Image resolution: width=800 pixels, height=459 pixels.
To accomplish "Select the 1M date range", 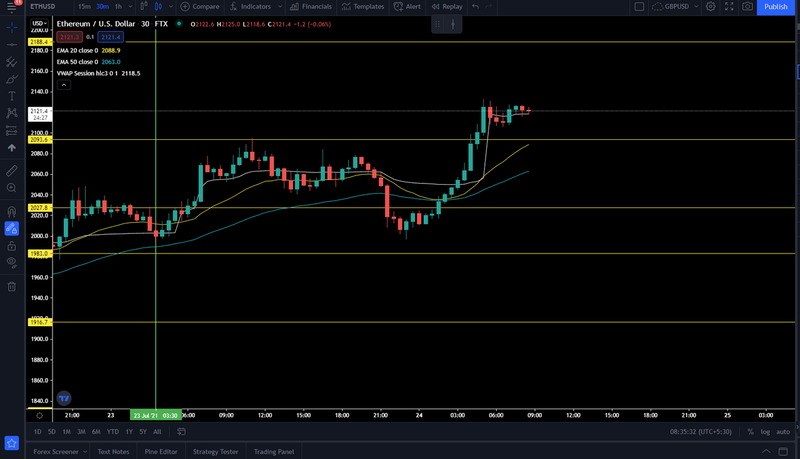I will [x=66, y=431].
